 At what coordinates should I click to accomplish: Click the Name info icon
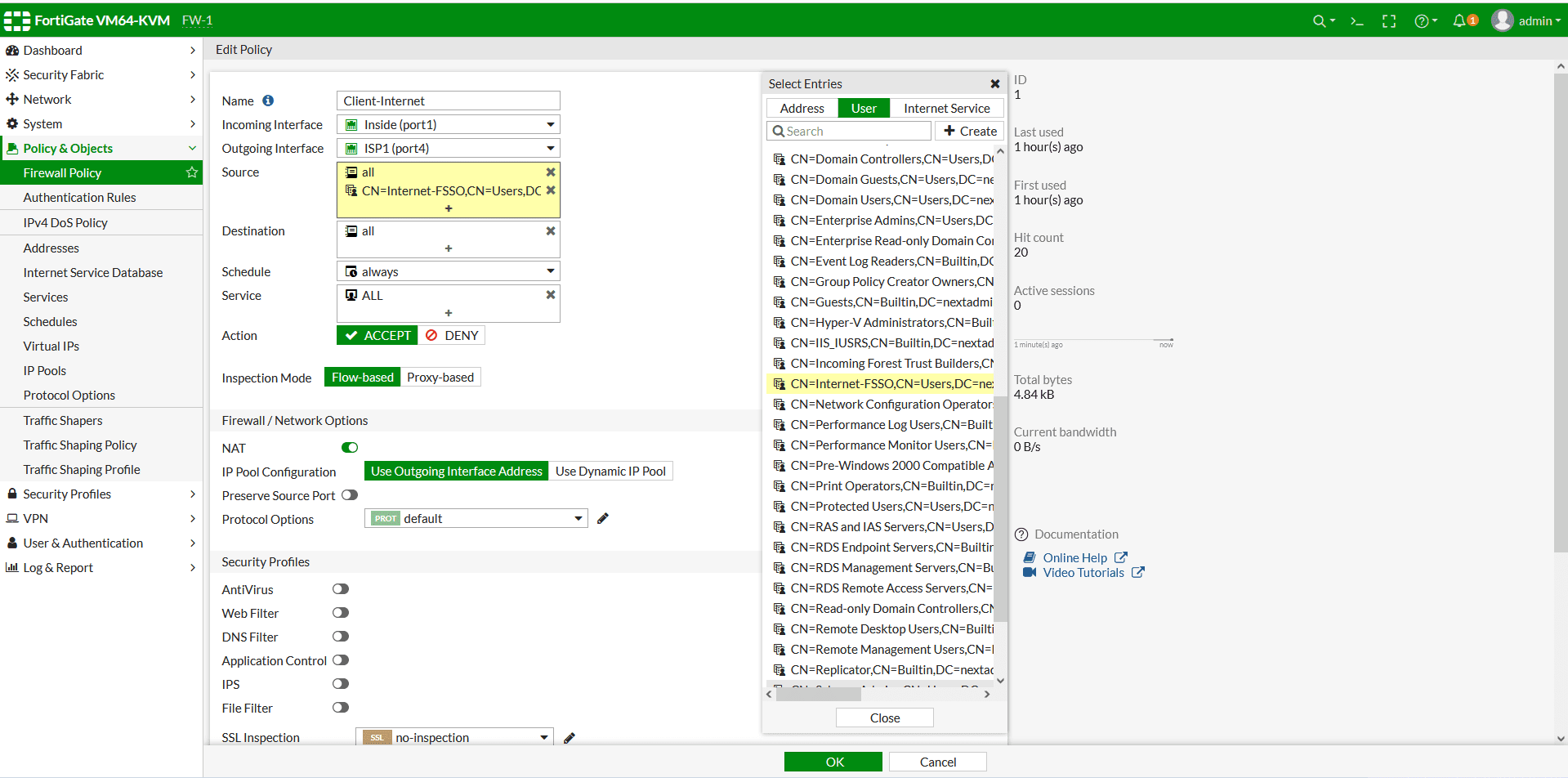click(268, 101)
